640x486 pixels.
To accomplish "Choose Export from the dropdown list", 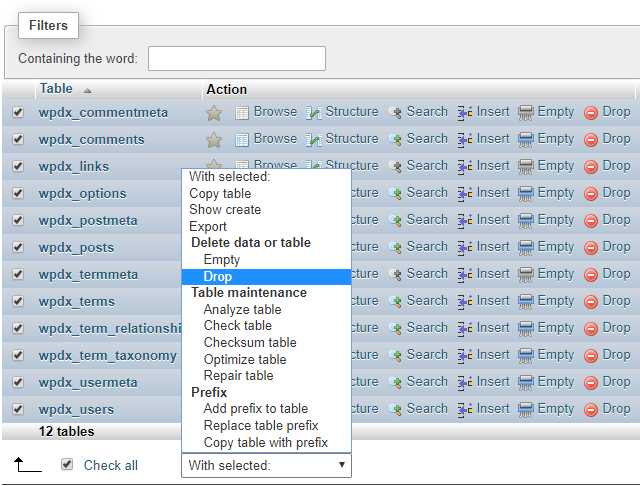I will [208, 226].
